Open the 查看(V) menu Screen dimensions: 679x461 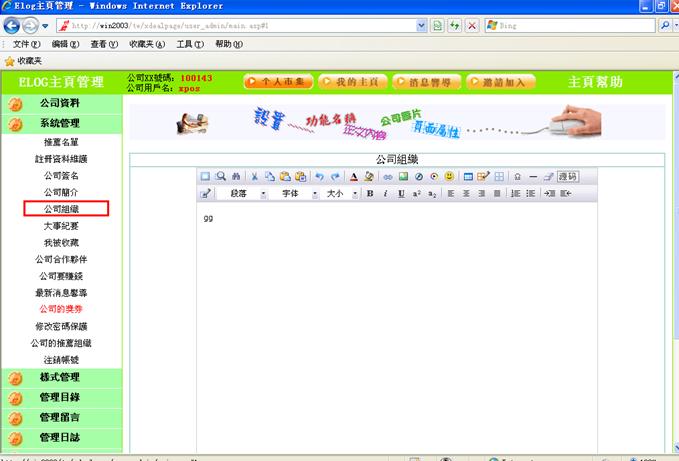pos(105,44)
